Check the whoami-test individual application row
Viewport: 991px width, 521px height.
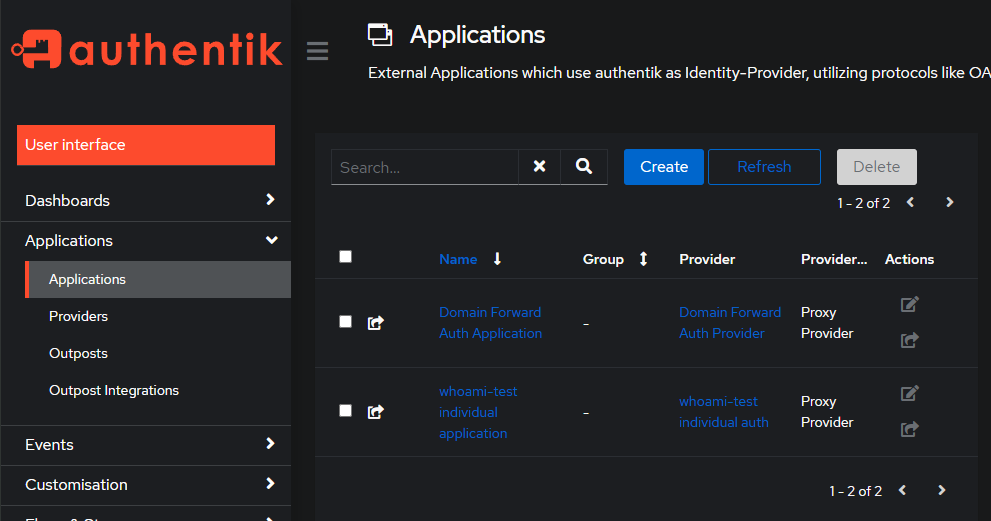tap(345, 411)
